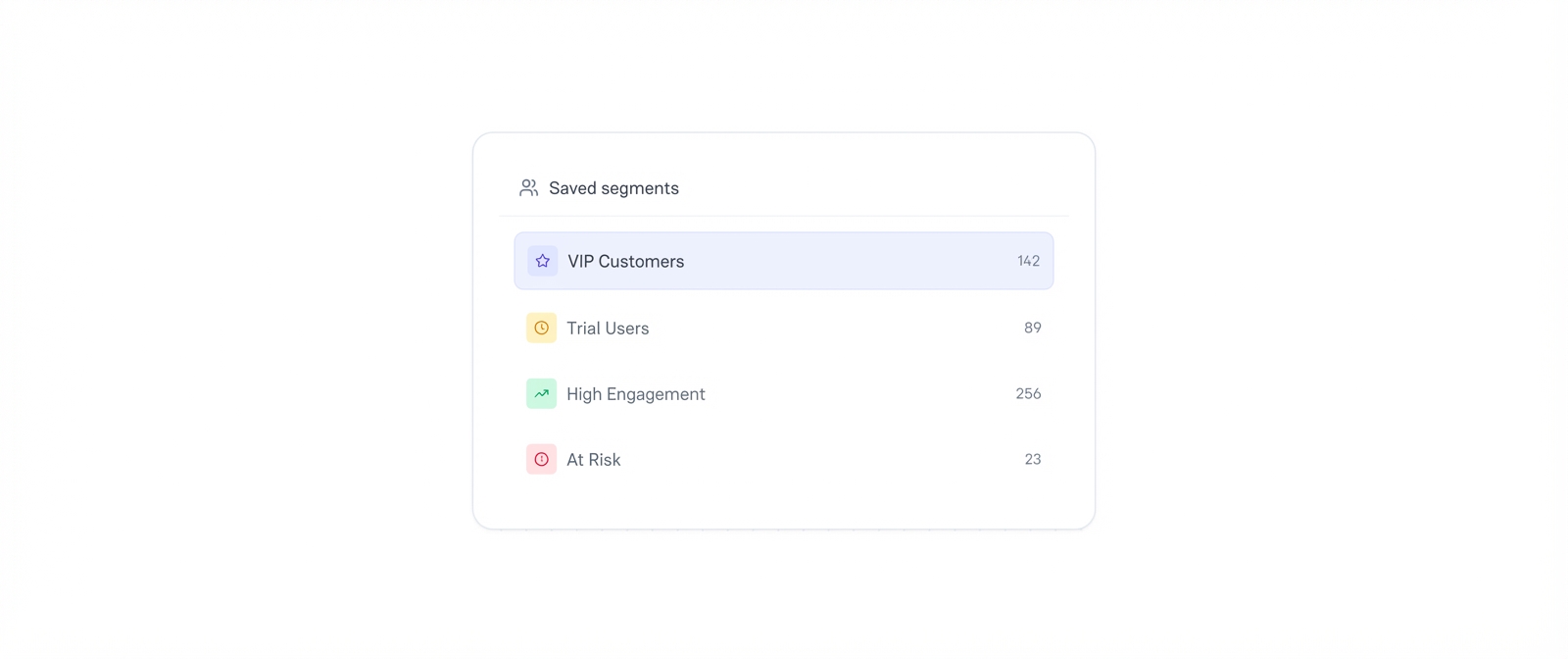Image resolution: width=1568 pixels, height=659 pixels.
Task: Click the empty middle of High Engagement row
Action: 853,393
